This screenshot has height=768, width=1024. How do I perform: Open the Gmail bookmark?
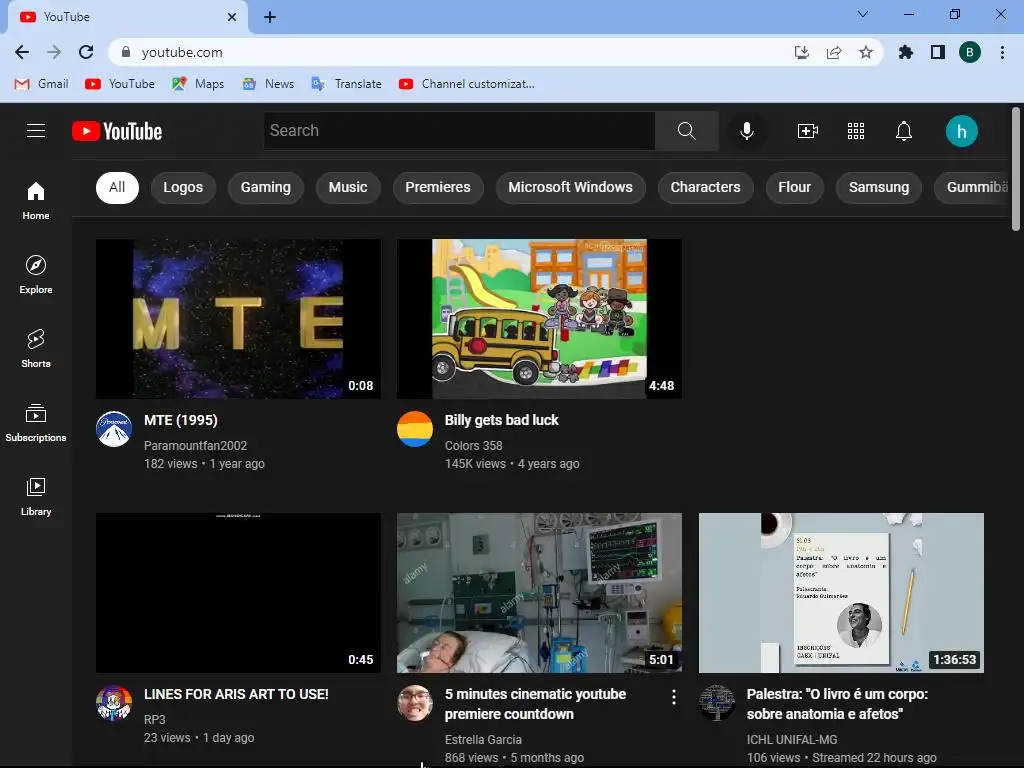42,84
